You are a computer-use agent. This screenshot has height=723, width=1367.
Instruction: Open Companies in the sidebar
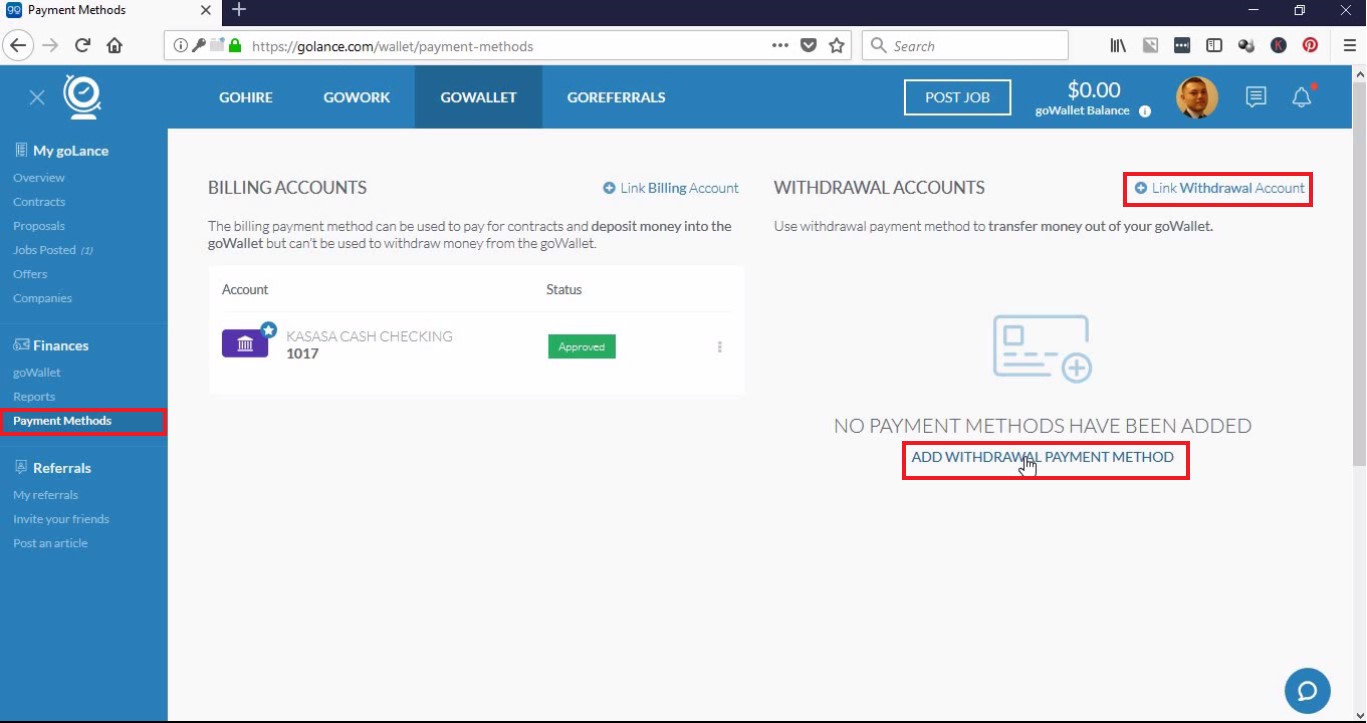(x=42, y=298)
